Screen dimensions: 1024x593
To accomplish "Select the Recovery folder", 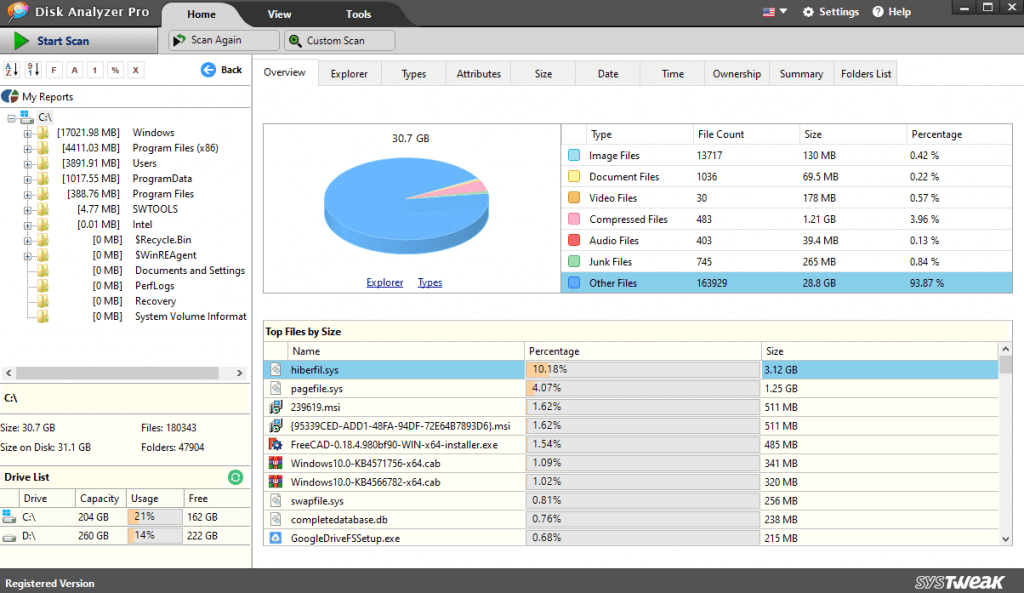I will pyautogui.click(x=155, y=301).
